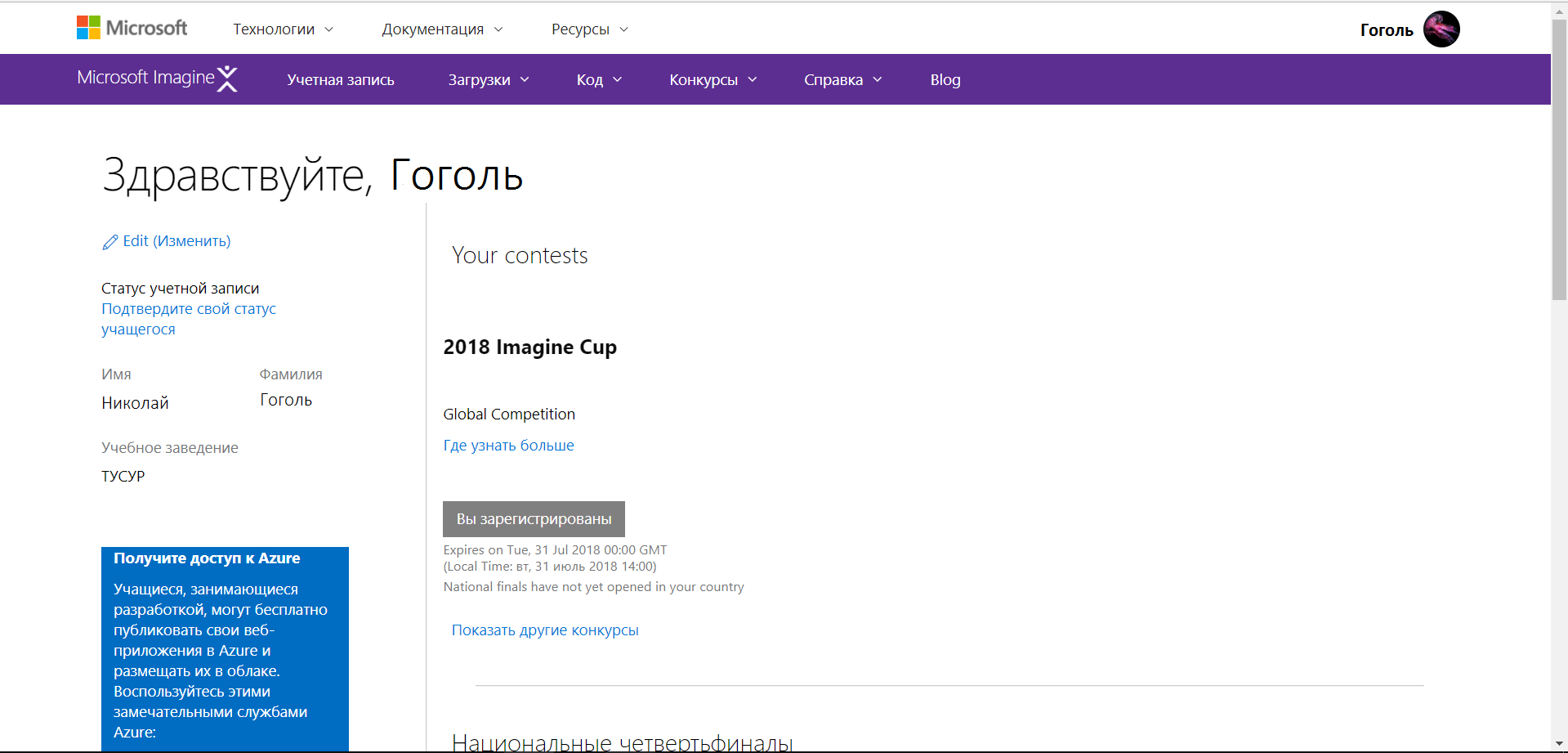Screen dimensions: 1568x753
Task: Click Edit (Изменить) link
Action: [176, 241]
